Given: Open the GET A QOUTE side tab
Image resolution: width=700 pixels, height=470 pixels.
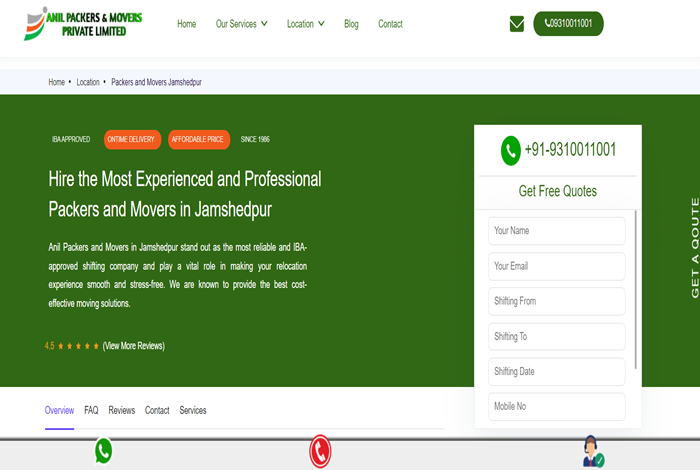Looking at the screenshot, I should coord(695,248).
